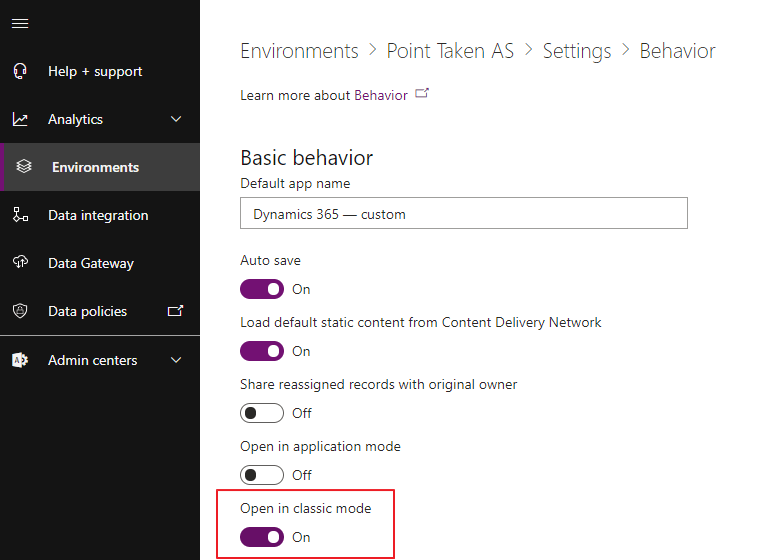
Task: Click the Data policies shield icon
Action: (x=20, y=311)
